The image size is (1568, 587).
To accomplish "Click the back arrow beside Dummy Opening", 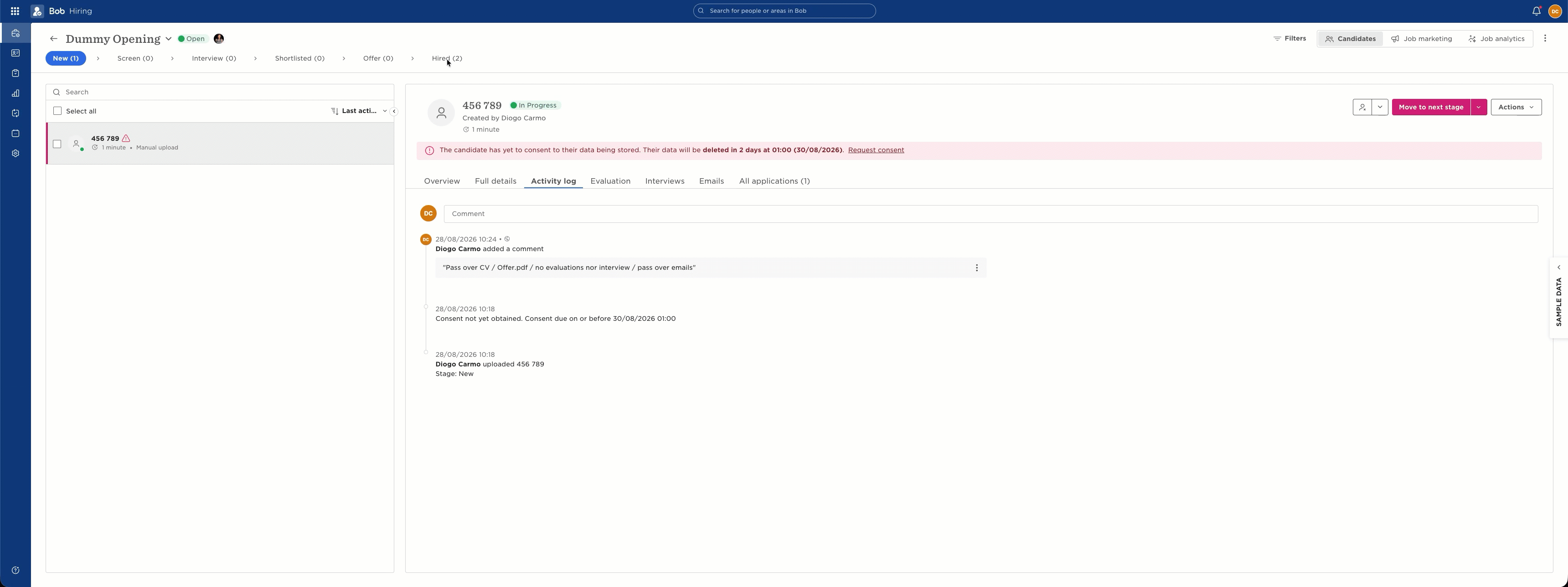I will (x=54, y=39).
